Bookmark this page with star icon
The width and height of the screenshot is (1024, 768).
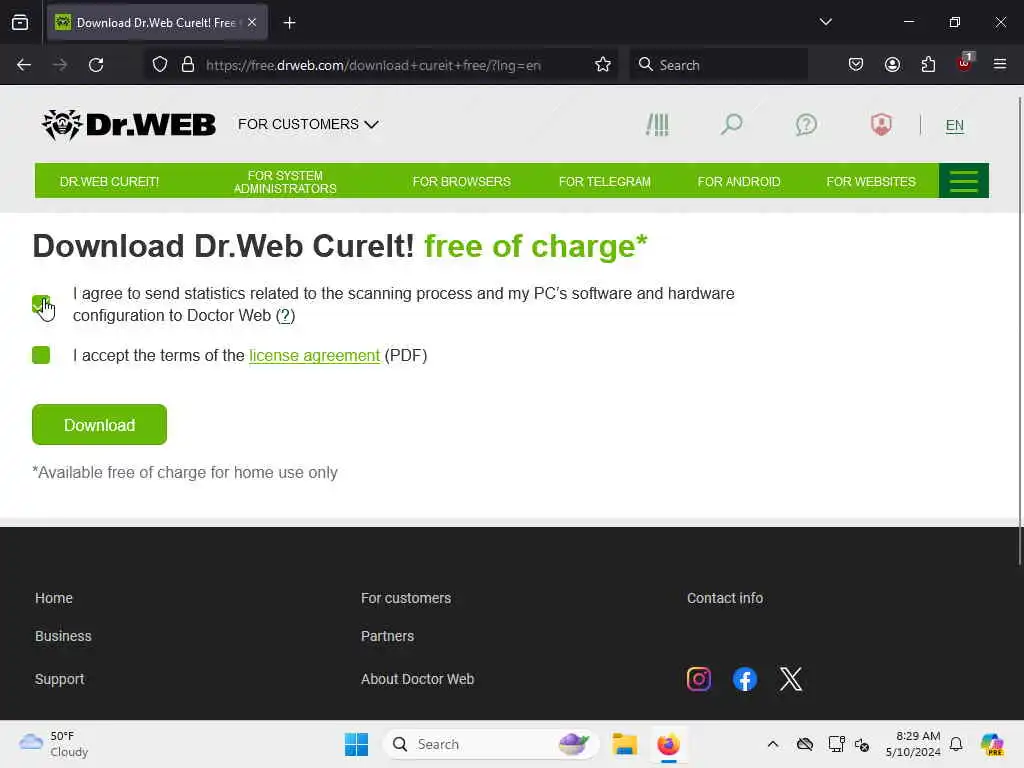pos(603,65)
